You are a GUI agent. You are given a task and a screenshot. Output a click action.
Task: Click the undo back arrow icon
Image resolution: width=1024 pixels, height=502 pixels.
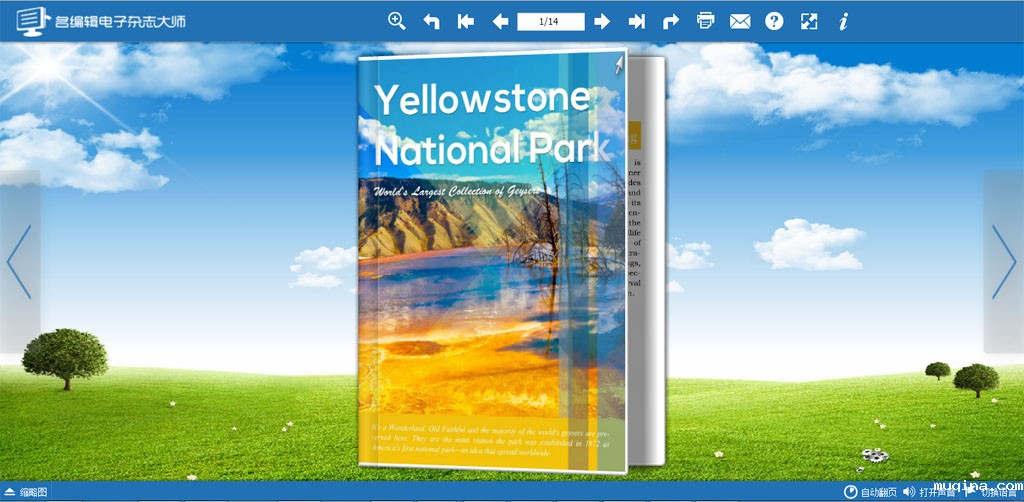pos(431,21)
